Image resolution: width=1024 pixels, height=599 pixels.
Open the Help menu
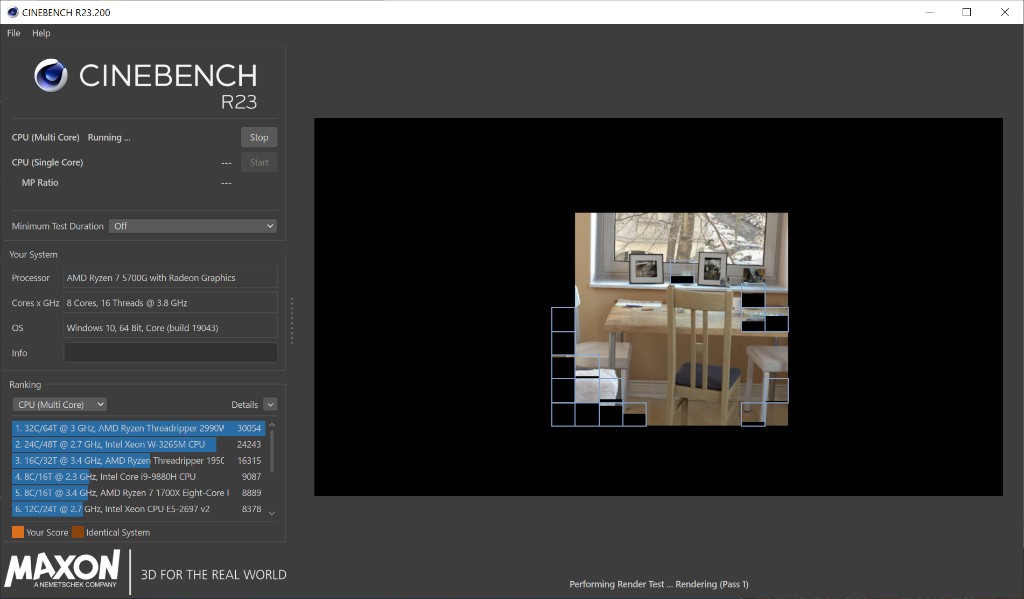pyautogui.click(x=41, y=33)
